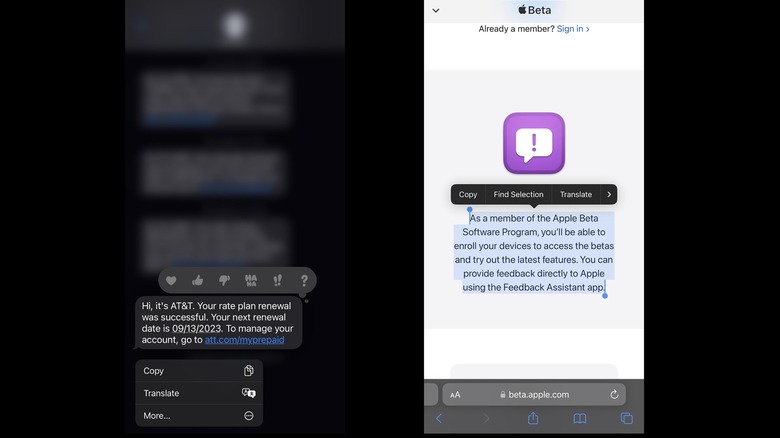Tap Find Selection in the selection popup
Screen dimensions: 780x438
tap(518, 195)
